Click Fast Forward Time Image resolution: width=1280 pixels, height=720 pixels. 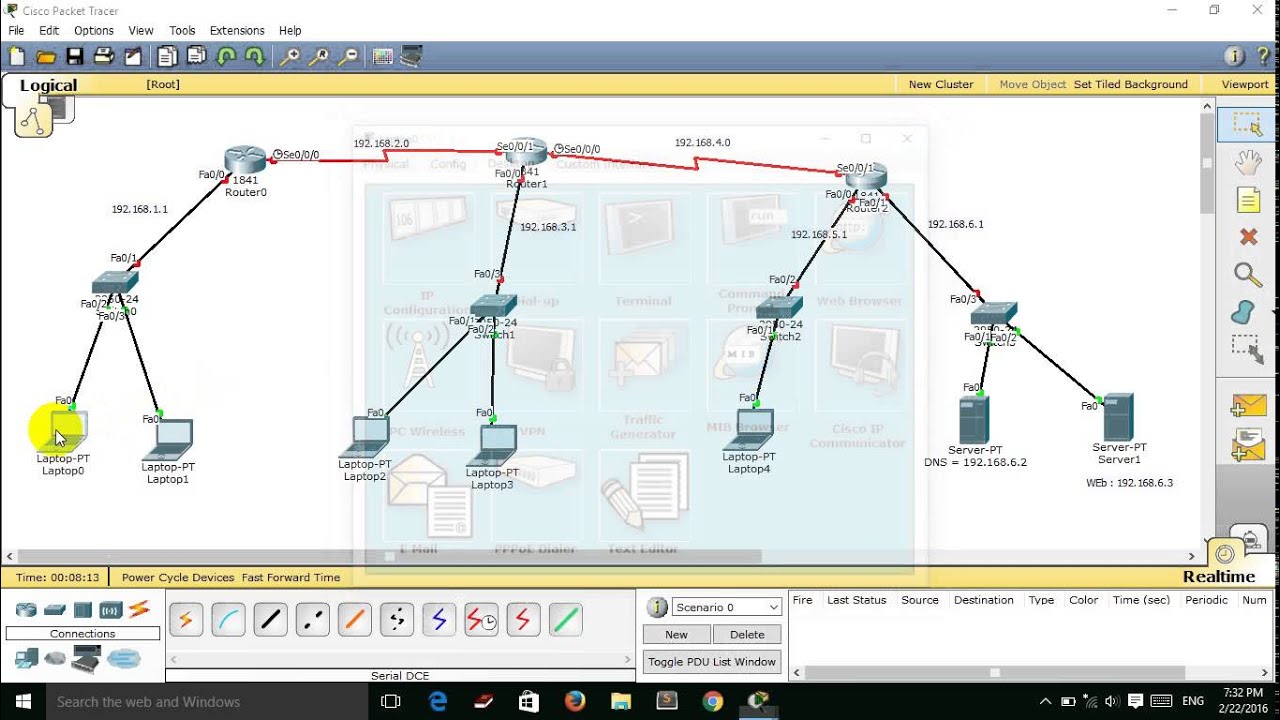tap(291, 577)
